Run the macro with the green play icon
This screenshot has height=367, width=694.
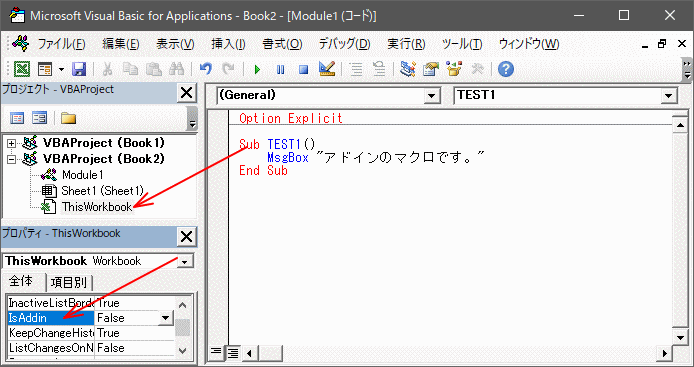[257, 70]
